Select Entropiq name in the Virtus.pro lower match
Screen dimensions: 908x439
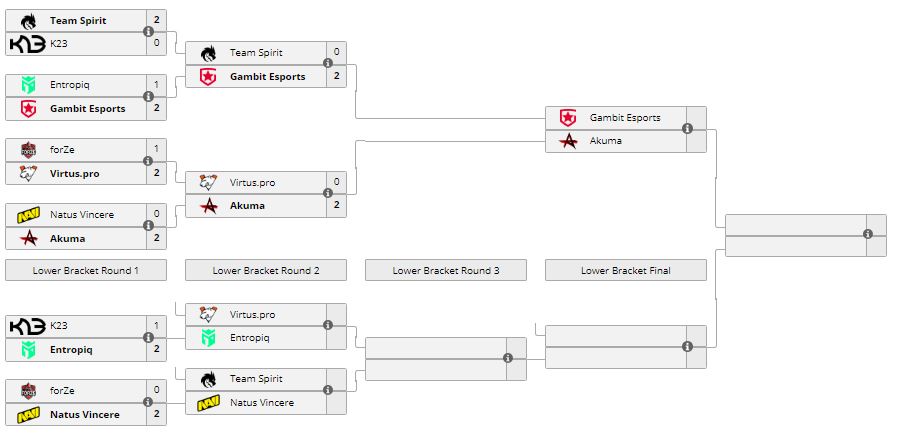251,338
